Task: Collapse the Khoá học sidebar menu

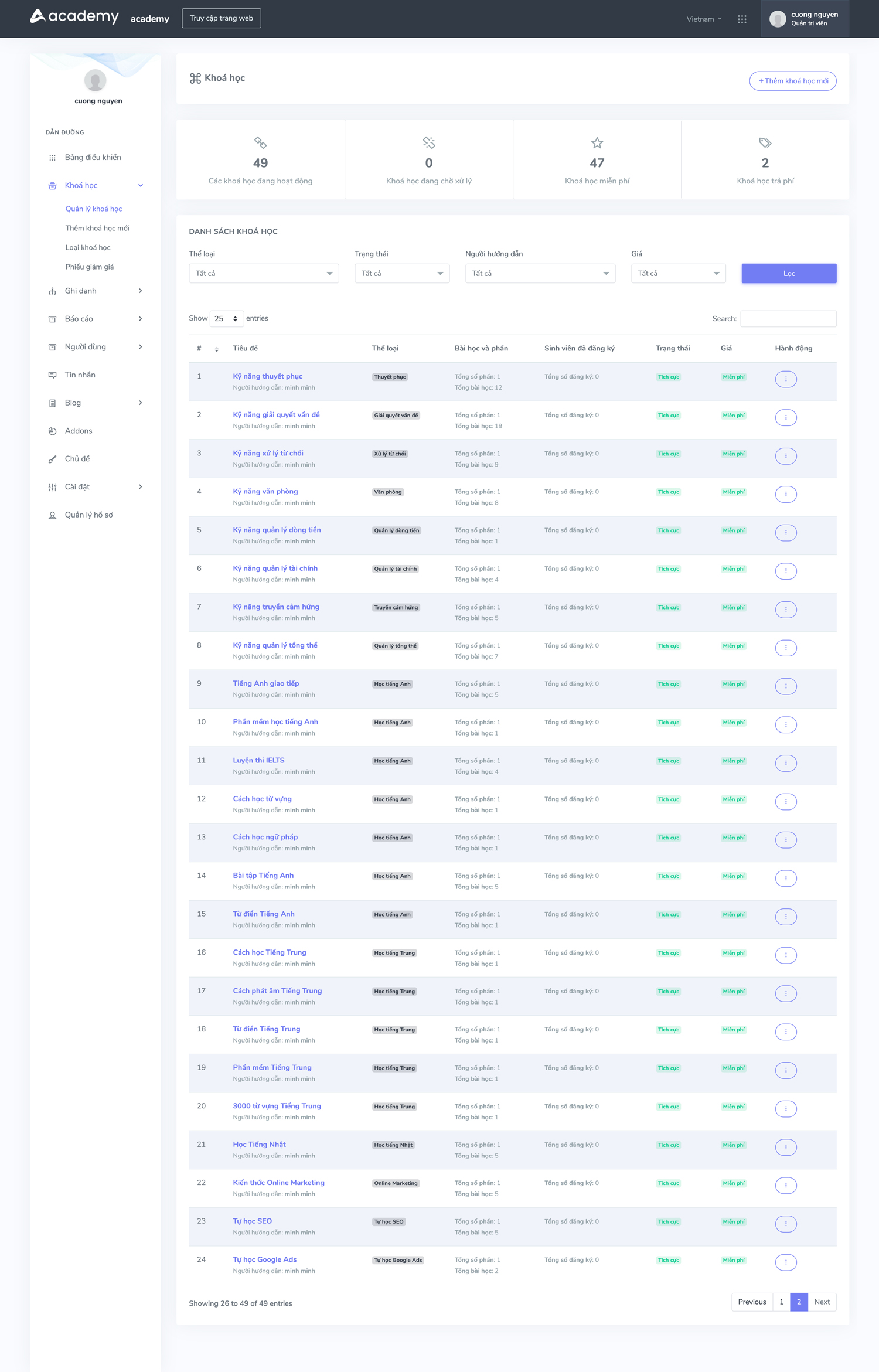Action: 96,186
